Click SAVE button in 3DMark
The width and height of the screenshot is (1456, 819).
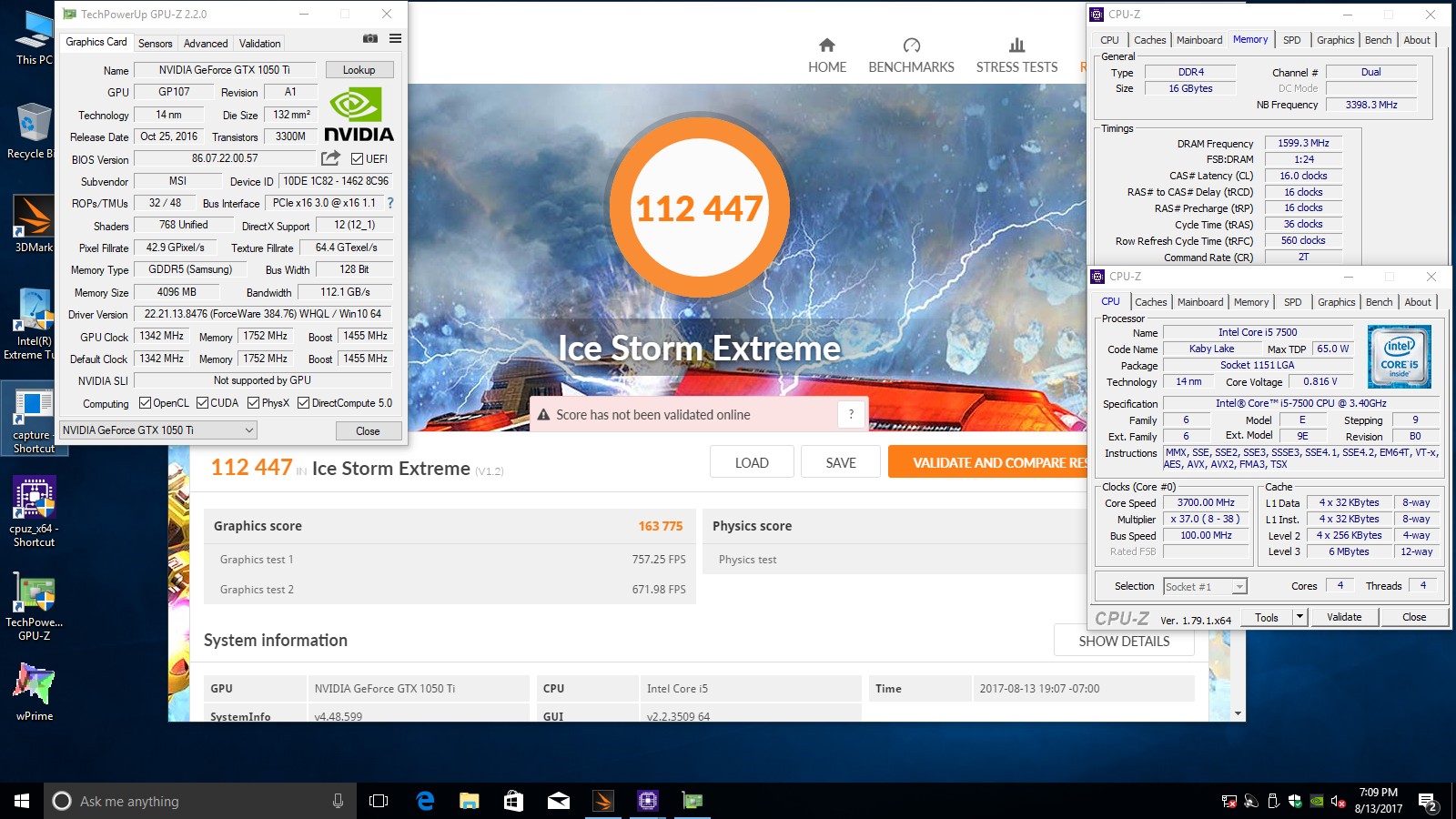coord(841,462)
